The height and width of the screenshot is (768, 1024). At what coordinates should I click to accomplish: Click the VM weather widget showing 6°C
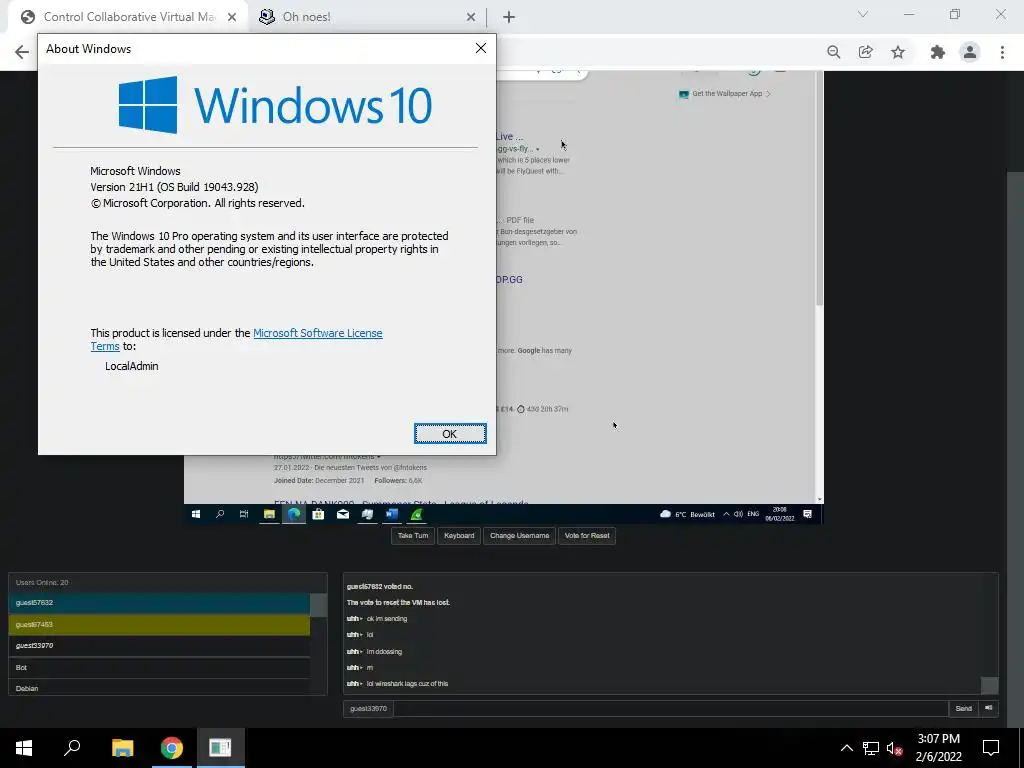click(688, 515)
